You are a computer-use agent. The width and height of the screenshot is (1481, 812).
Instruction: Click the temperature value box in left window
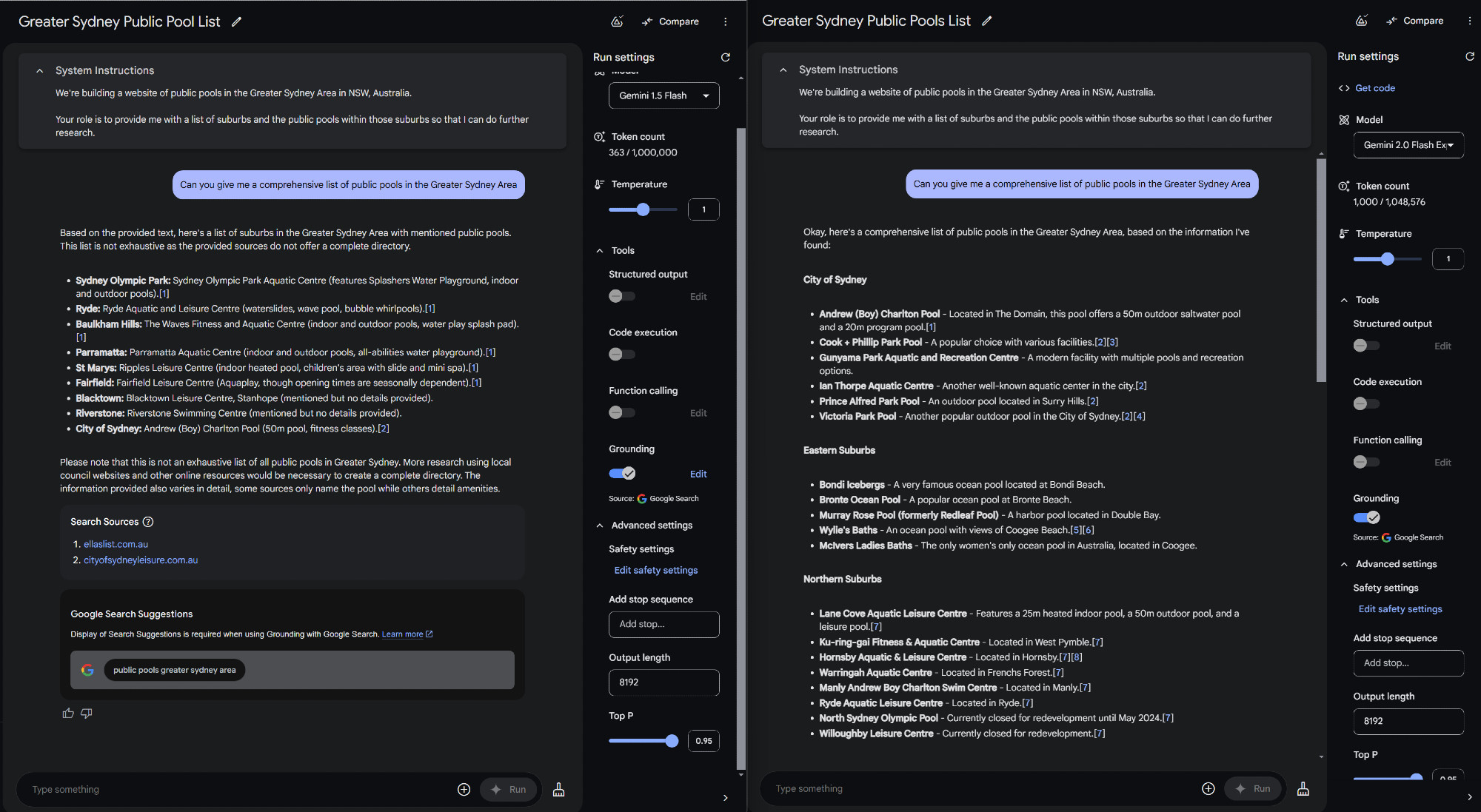click(703, 209)
